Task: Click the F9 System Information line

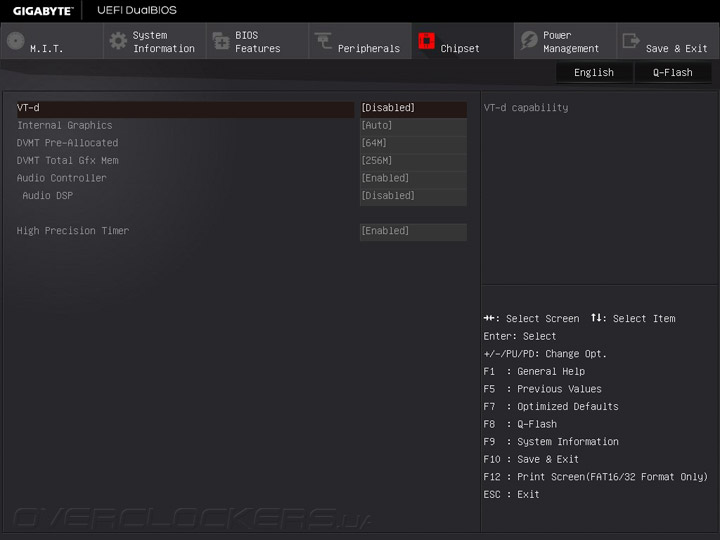Action: 551,442
